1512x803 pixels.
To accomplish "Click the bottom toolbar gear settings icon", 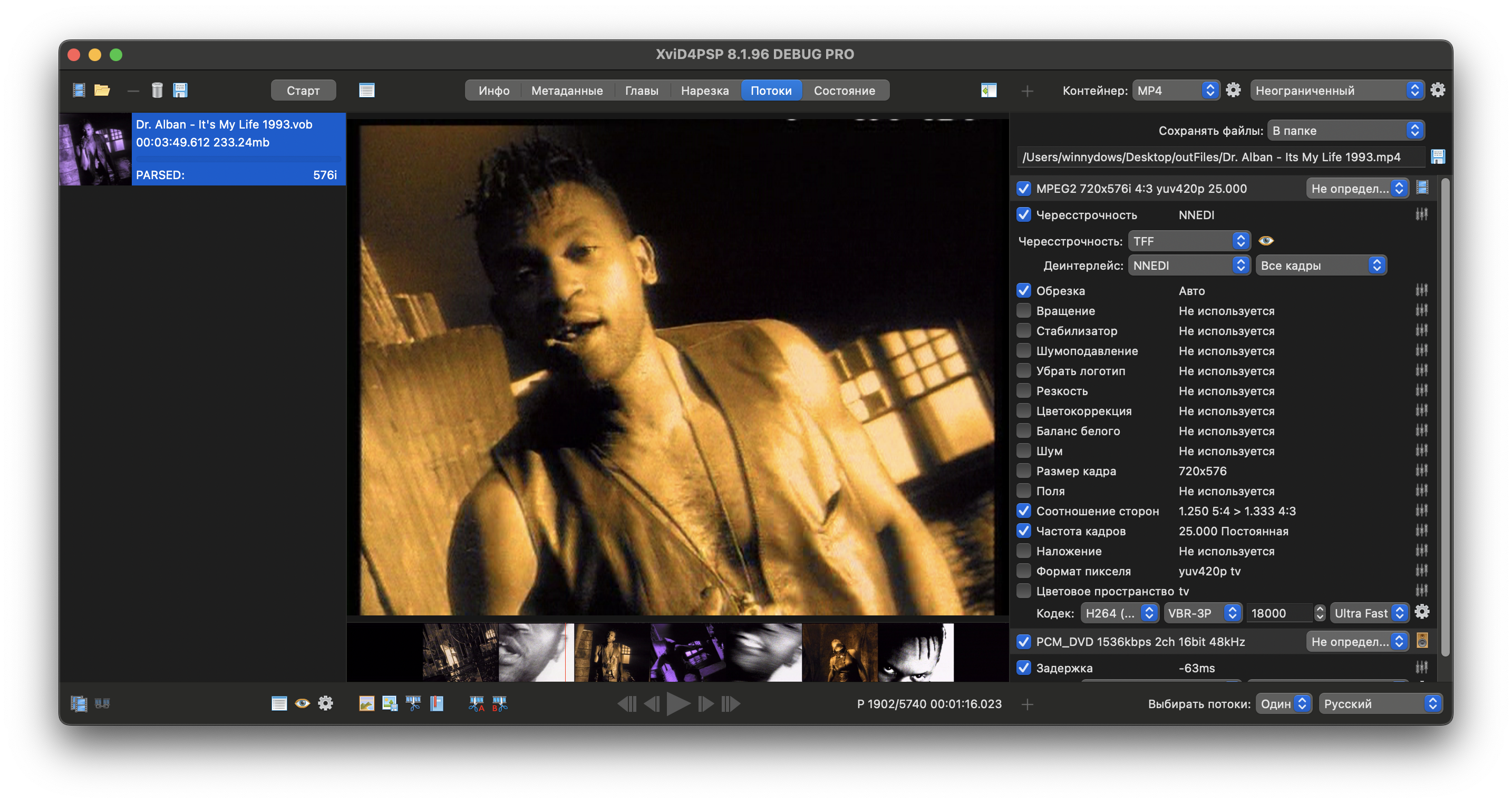I will coord(325,703).
